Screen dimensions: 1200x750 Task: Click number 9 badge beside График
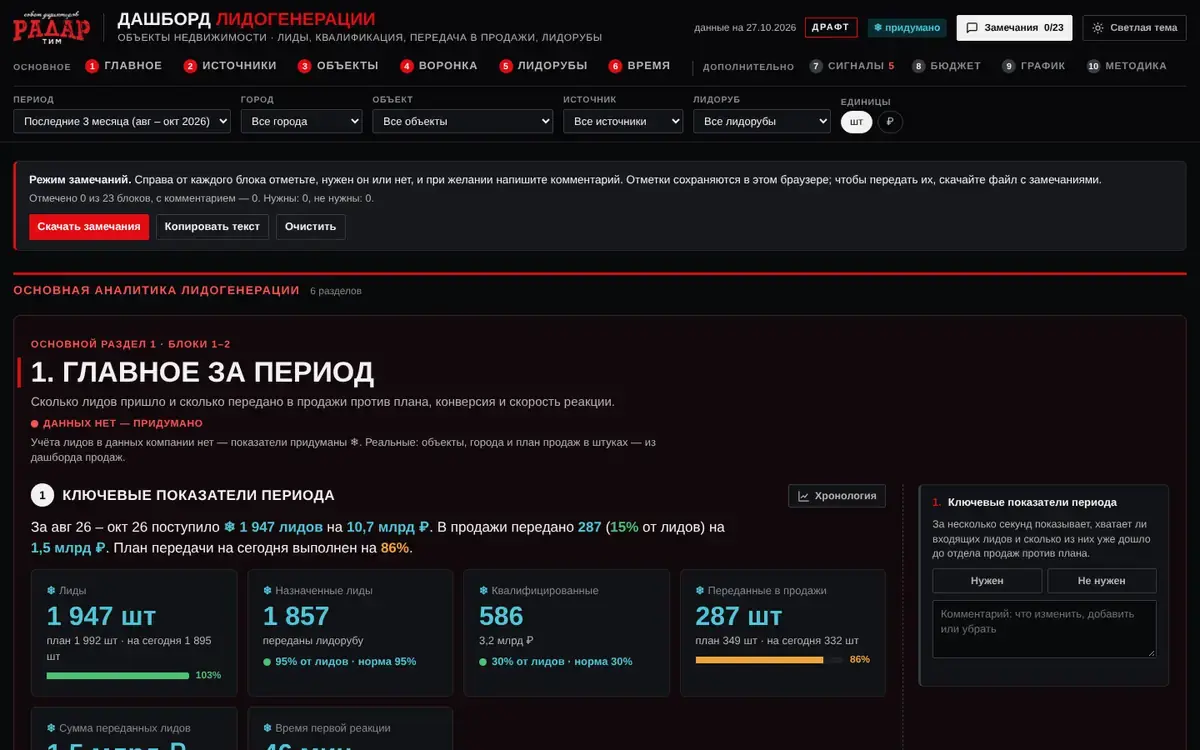coord(1009,66)
